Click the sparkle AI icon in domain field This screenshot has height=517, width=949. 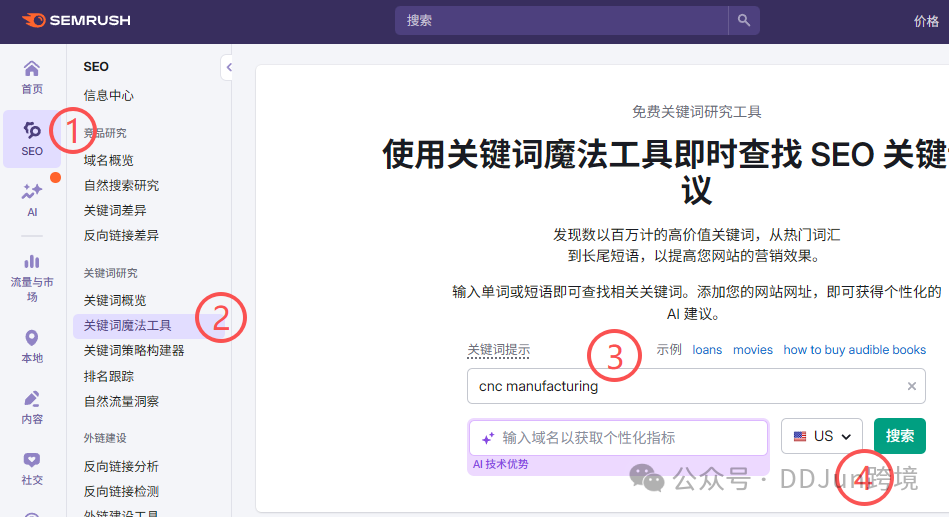point(488,438)
